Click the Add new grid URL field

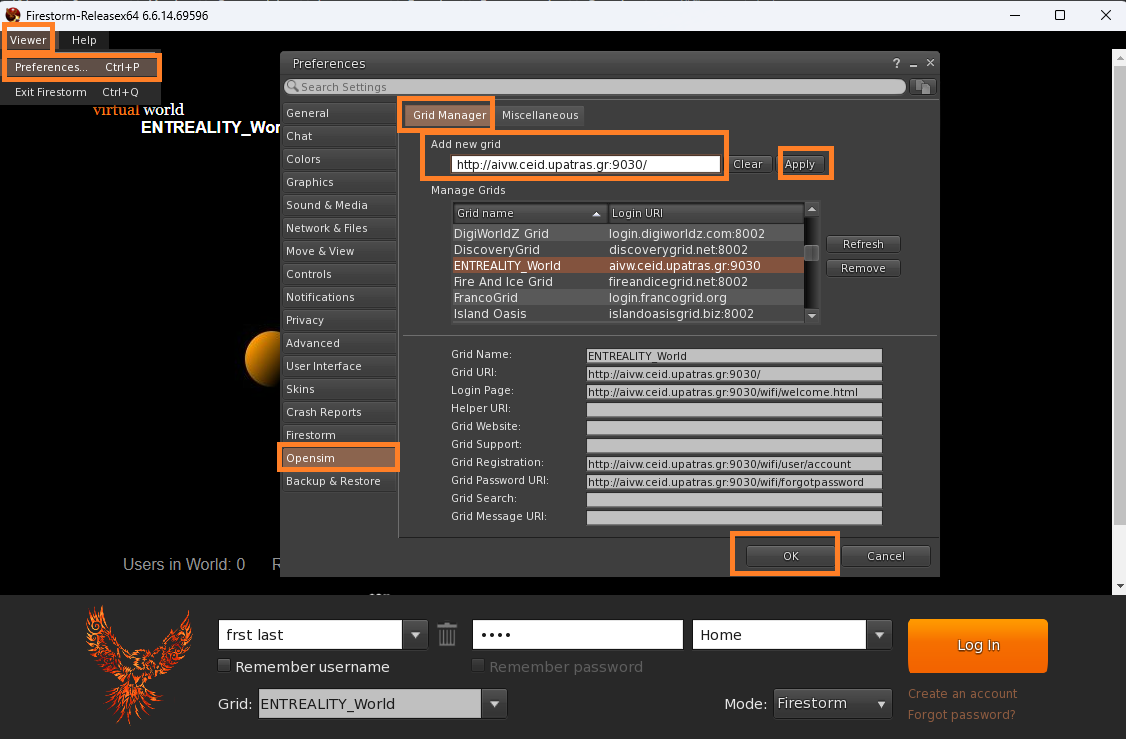point(585,164)
